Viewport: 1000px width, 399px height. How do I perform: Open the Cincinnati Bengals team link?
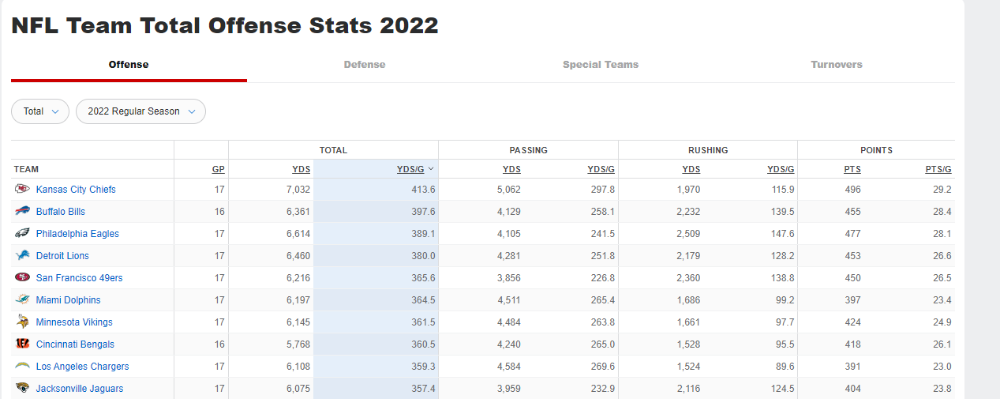pyautogui.click(x=75, y=344)
